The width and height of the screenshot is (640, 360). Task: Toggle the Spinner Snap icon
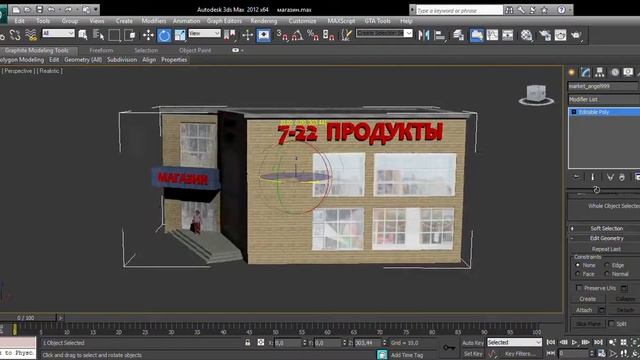[x=329, y=36]
